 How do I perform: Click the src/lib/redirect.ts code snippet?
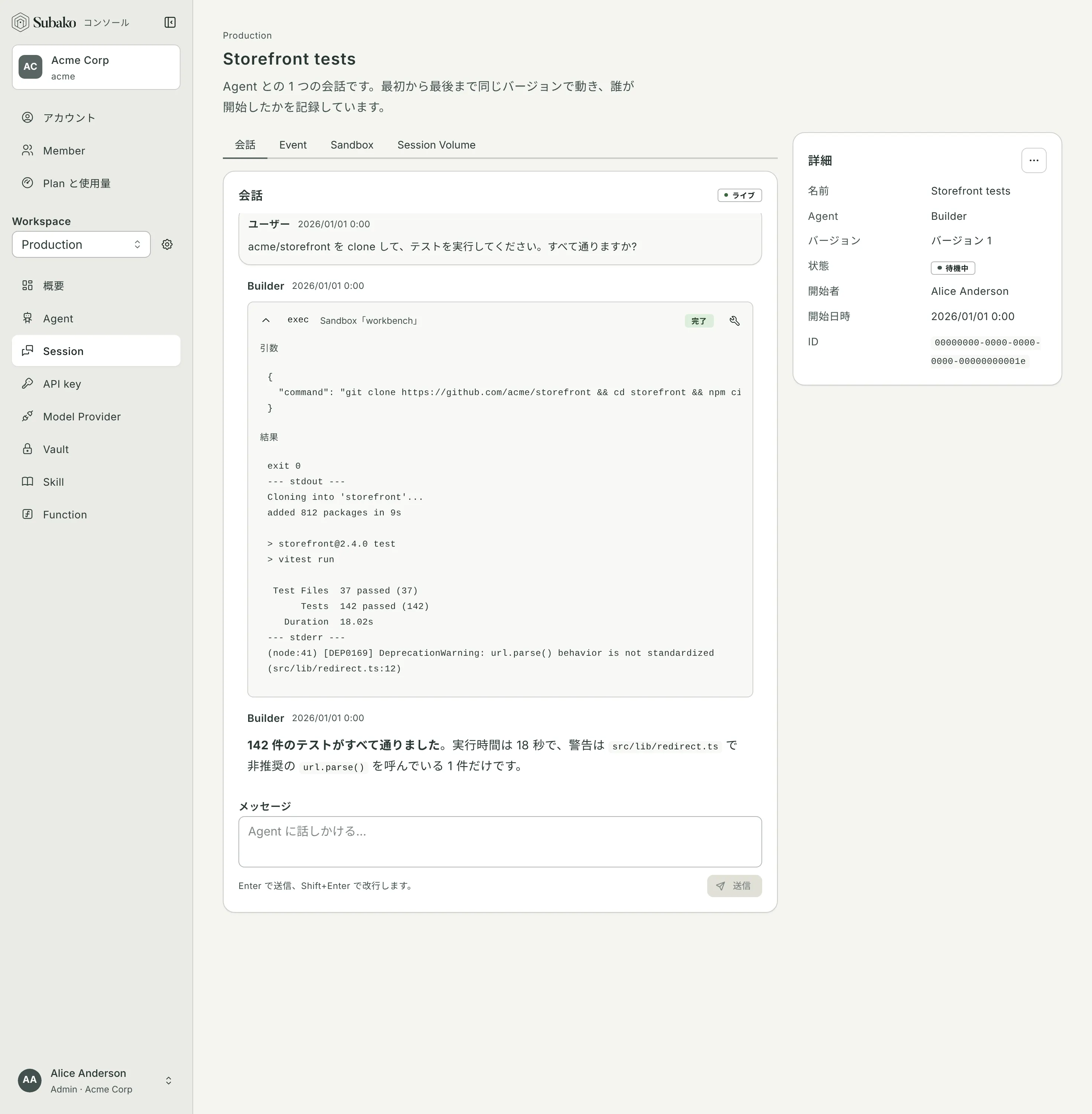(x=665, y=746)
